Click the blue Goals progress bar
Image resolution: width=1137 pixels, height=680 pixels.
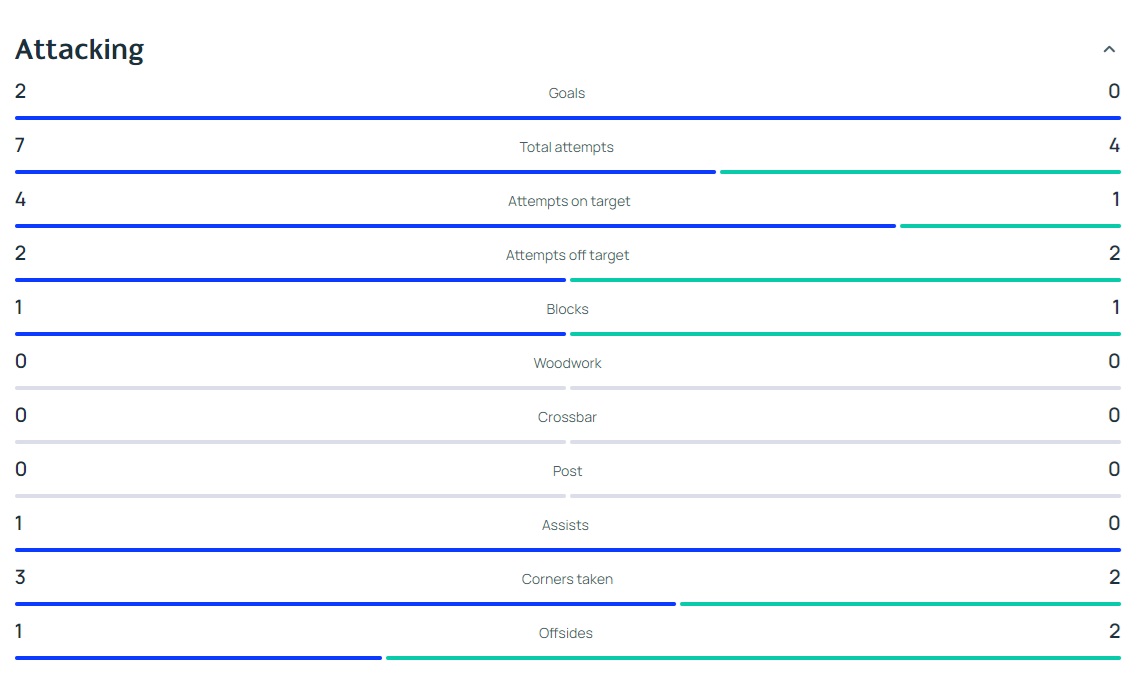568,117
